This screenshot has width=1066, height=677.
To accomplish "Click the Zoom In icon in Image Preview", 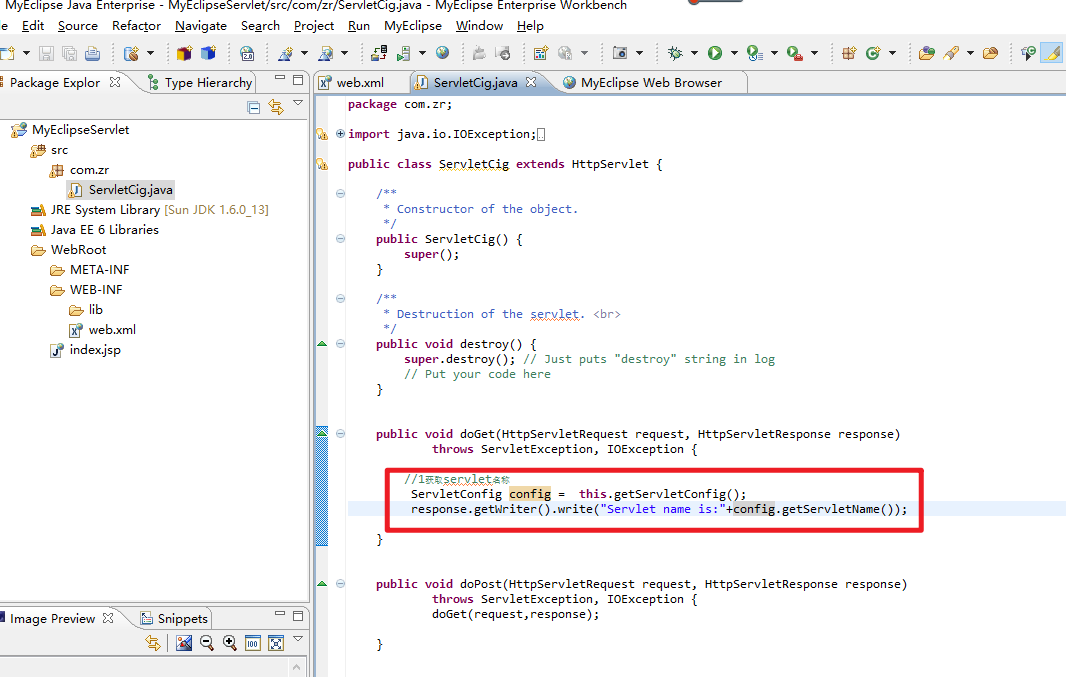I will click(229, 643).
